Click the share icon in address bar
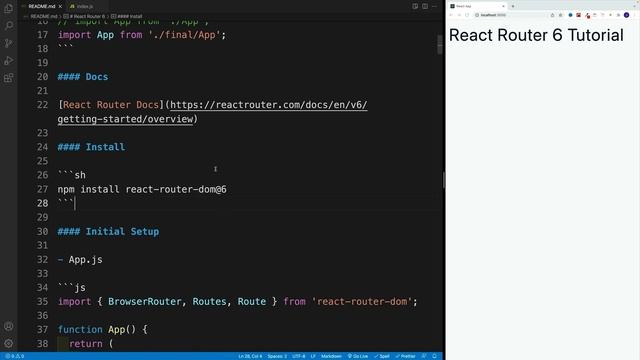 (552, 15)
